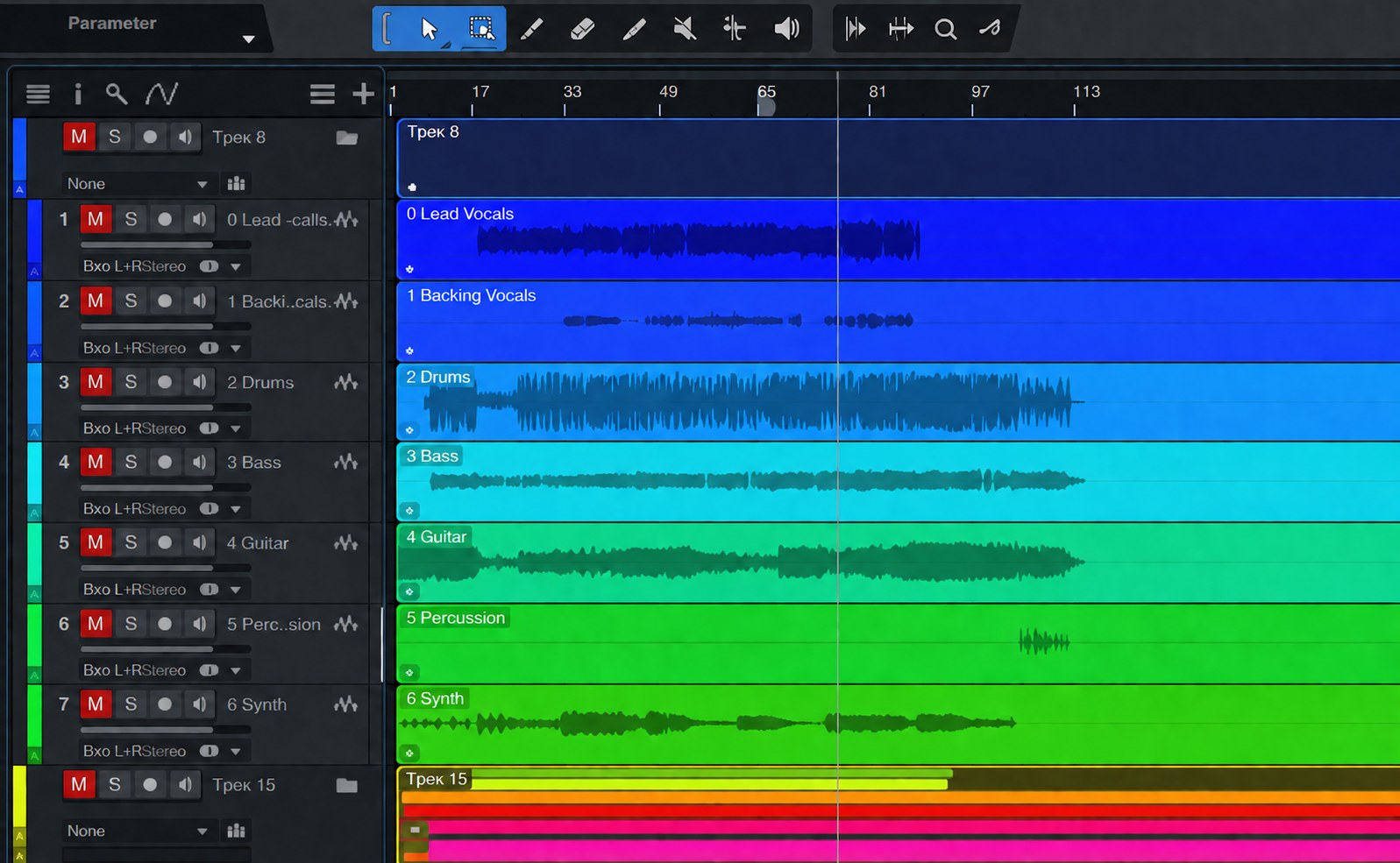This screenshot has height=863, width=1400.
Task: Select the Range selection tool
Action: click(481, 29)
